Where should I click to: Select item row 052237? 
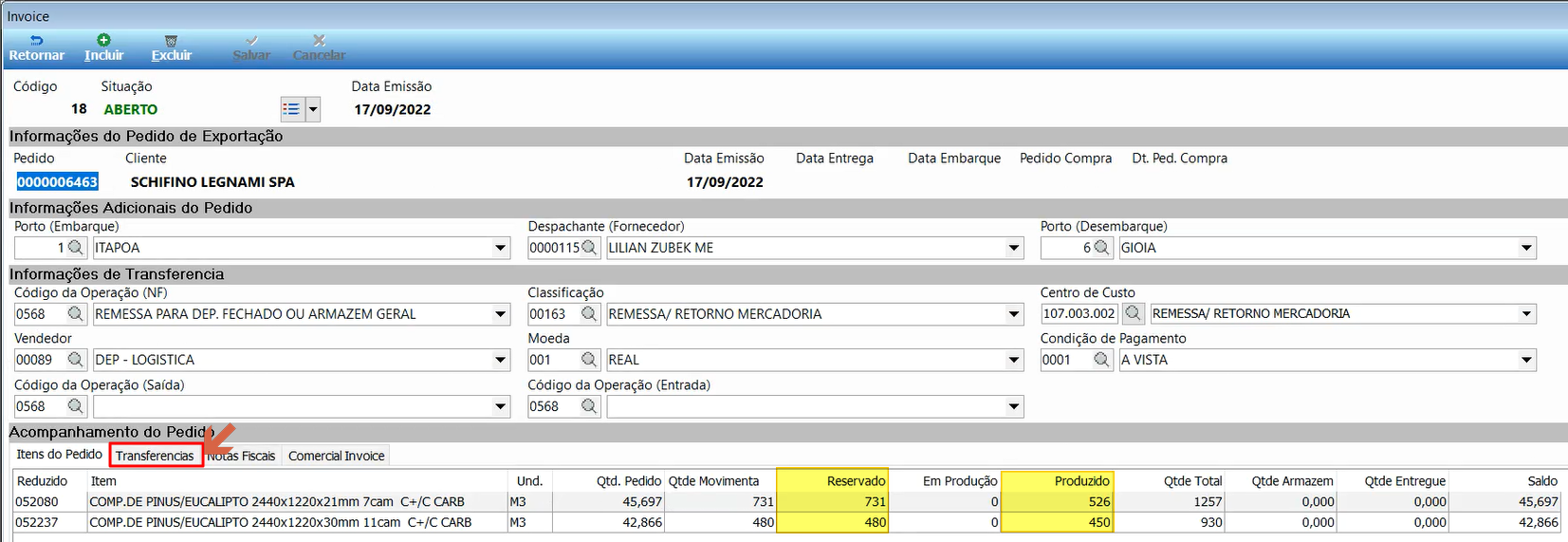(786, 522)
